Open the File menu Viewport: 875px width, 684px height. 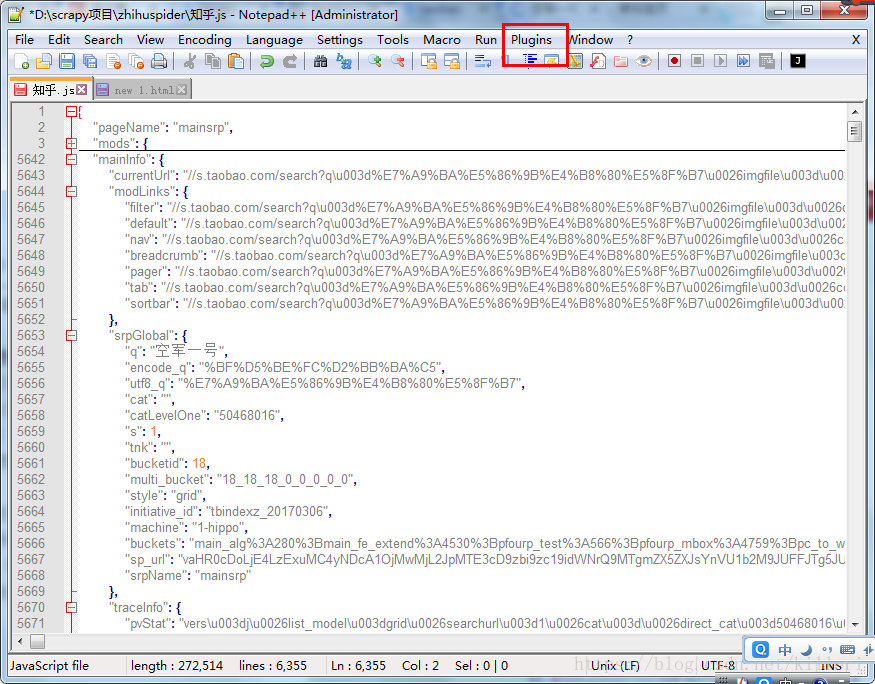click(x=25, y=40)
